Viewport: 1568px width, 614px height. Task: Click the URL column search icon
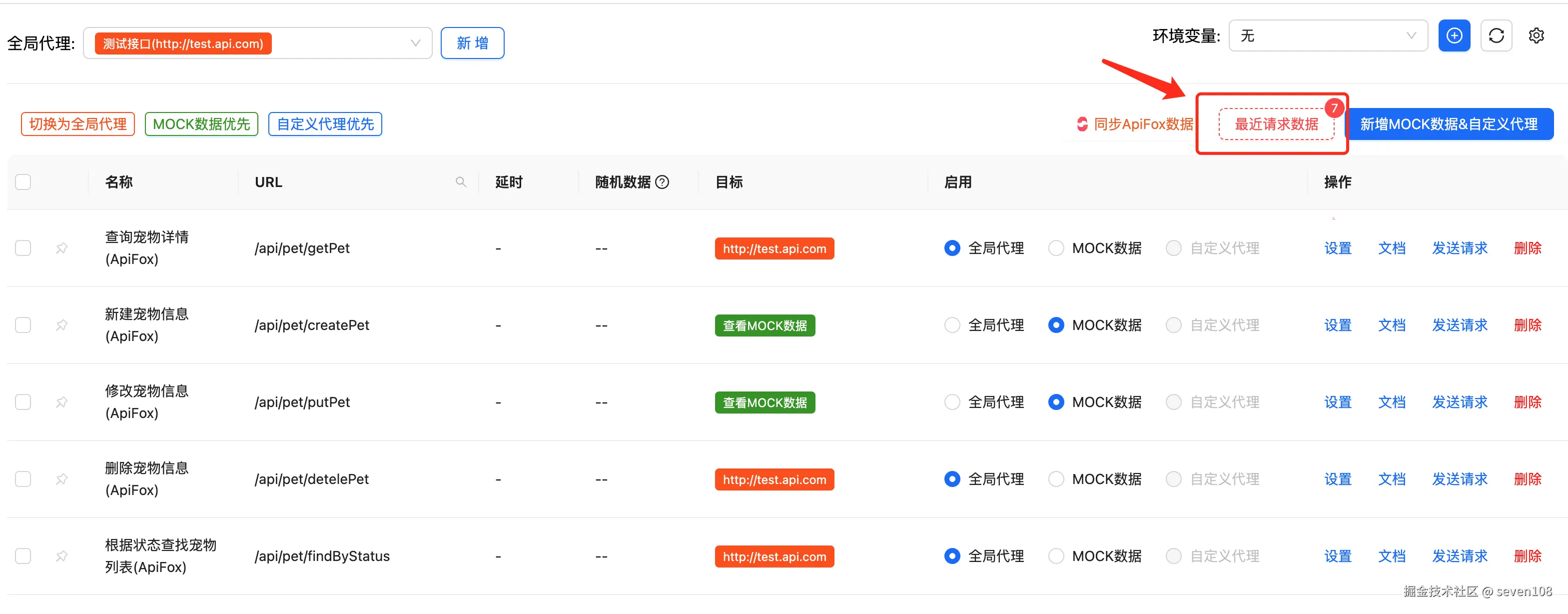coord(461,182)
